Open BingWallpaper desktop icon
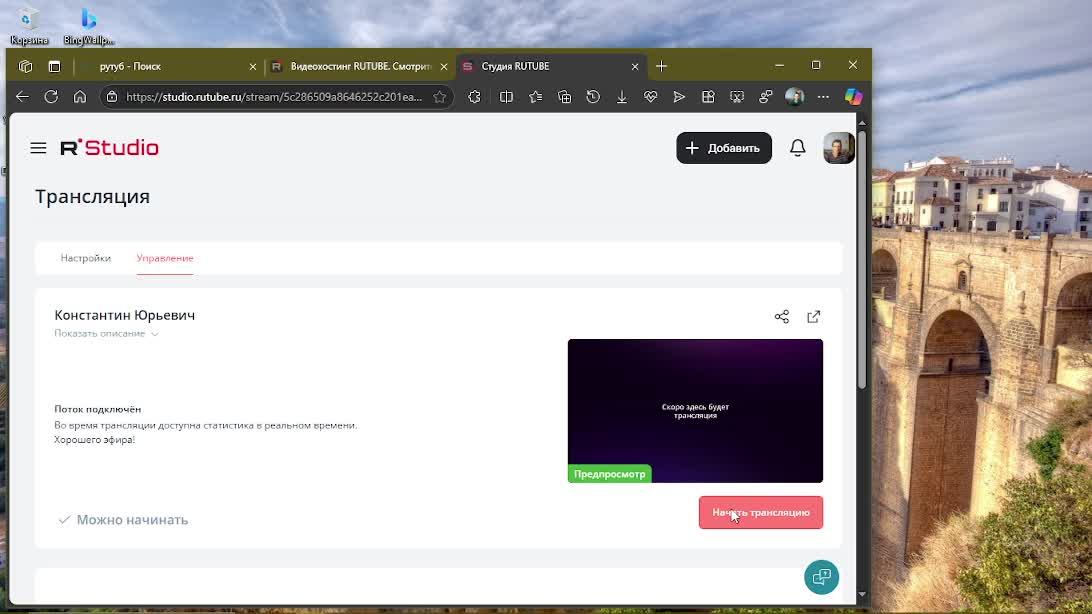 (88, 25)
